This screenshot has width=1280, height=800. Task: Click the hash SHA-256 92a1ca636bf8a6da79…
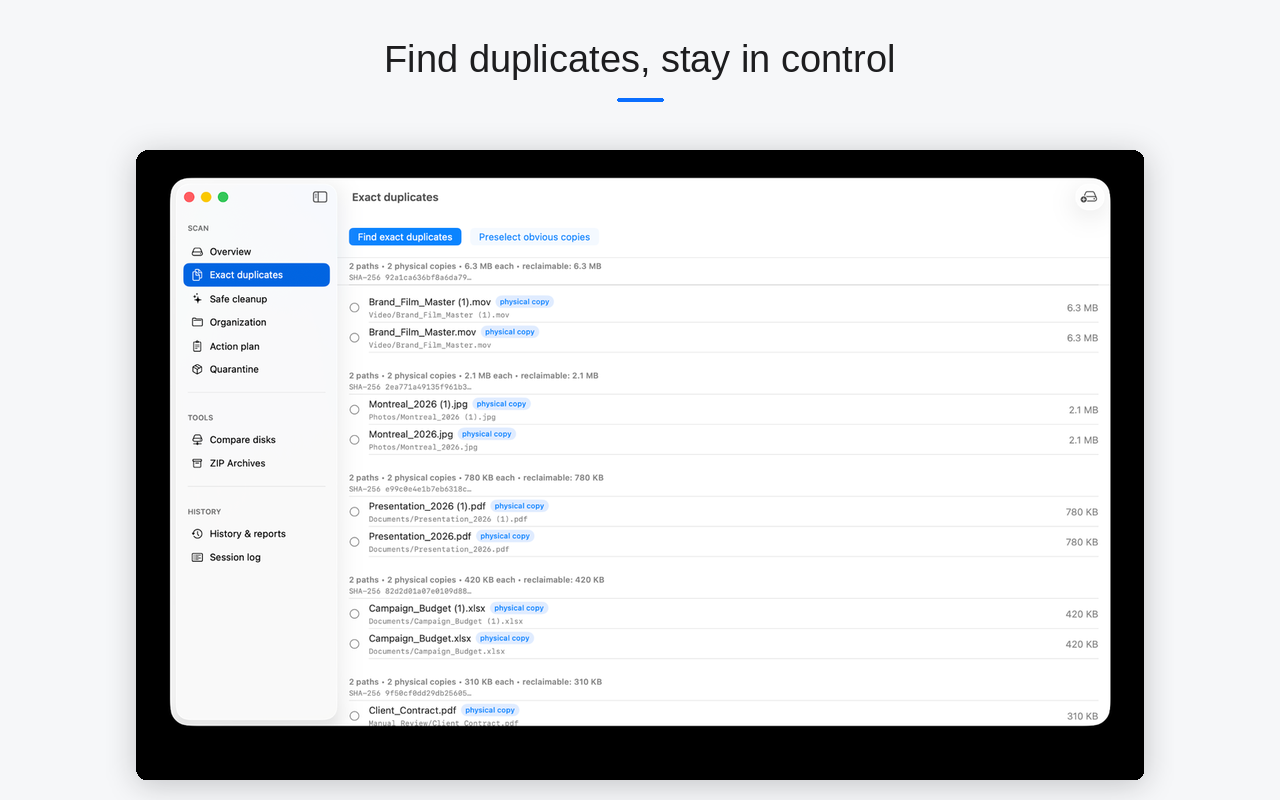[x=410, y=277]
